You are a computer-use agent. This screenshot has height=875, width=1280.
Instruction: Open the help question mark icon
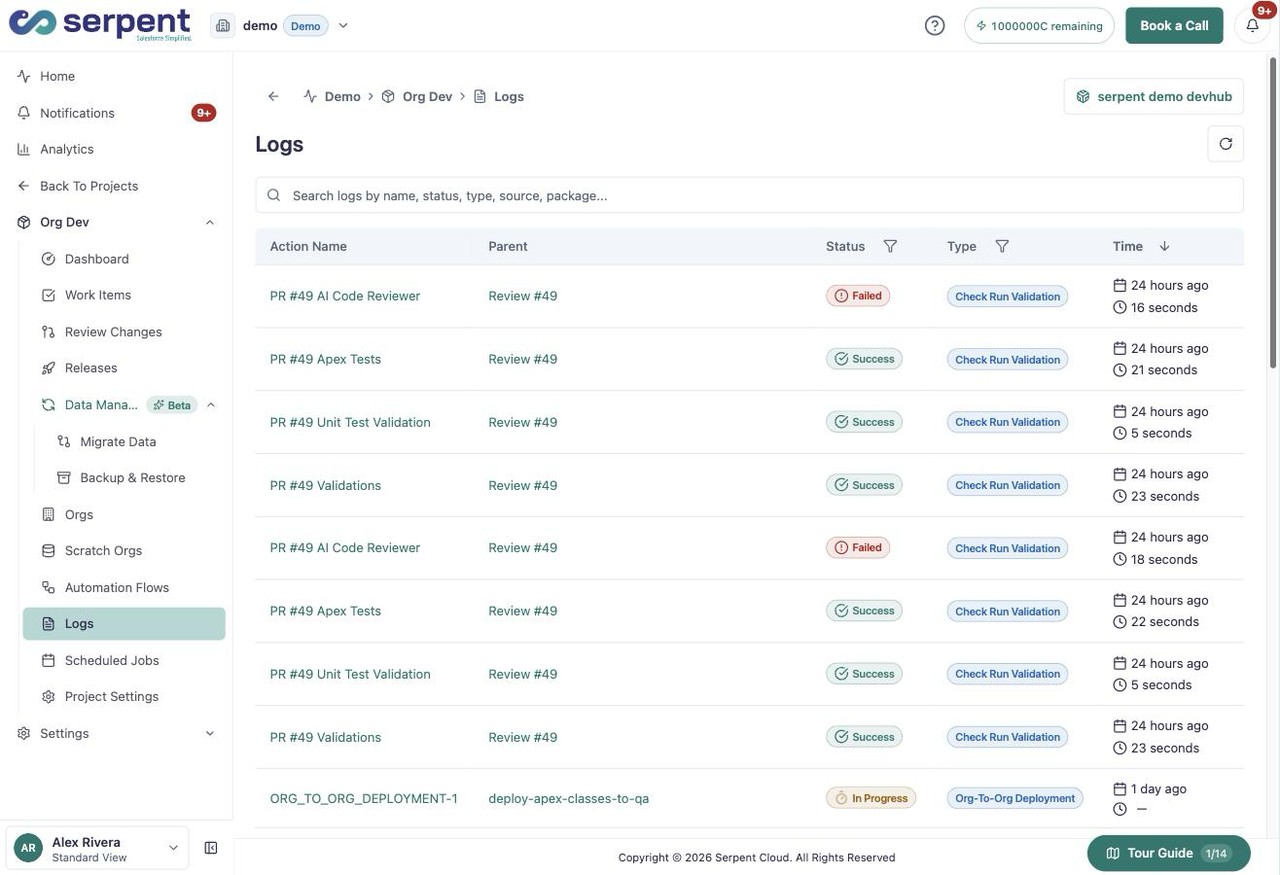click(x=934, y=26)
